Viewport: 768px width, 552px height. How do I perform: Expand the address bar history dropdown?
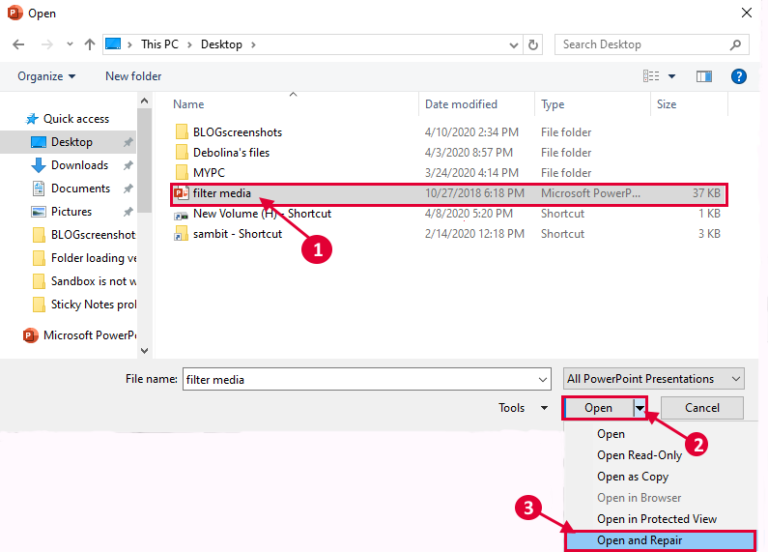coord(513,45)
